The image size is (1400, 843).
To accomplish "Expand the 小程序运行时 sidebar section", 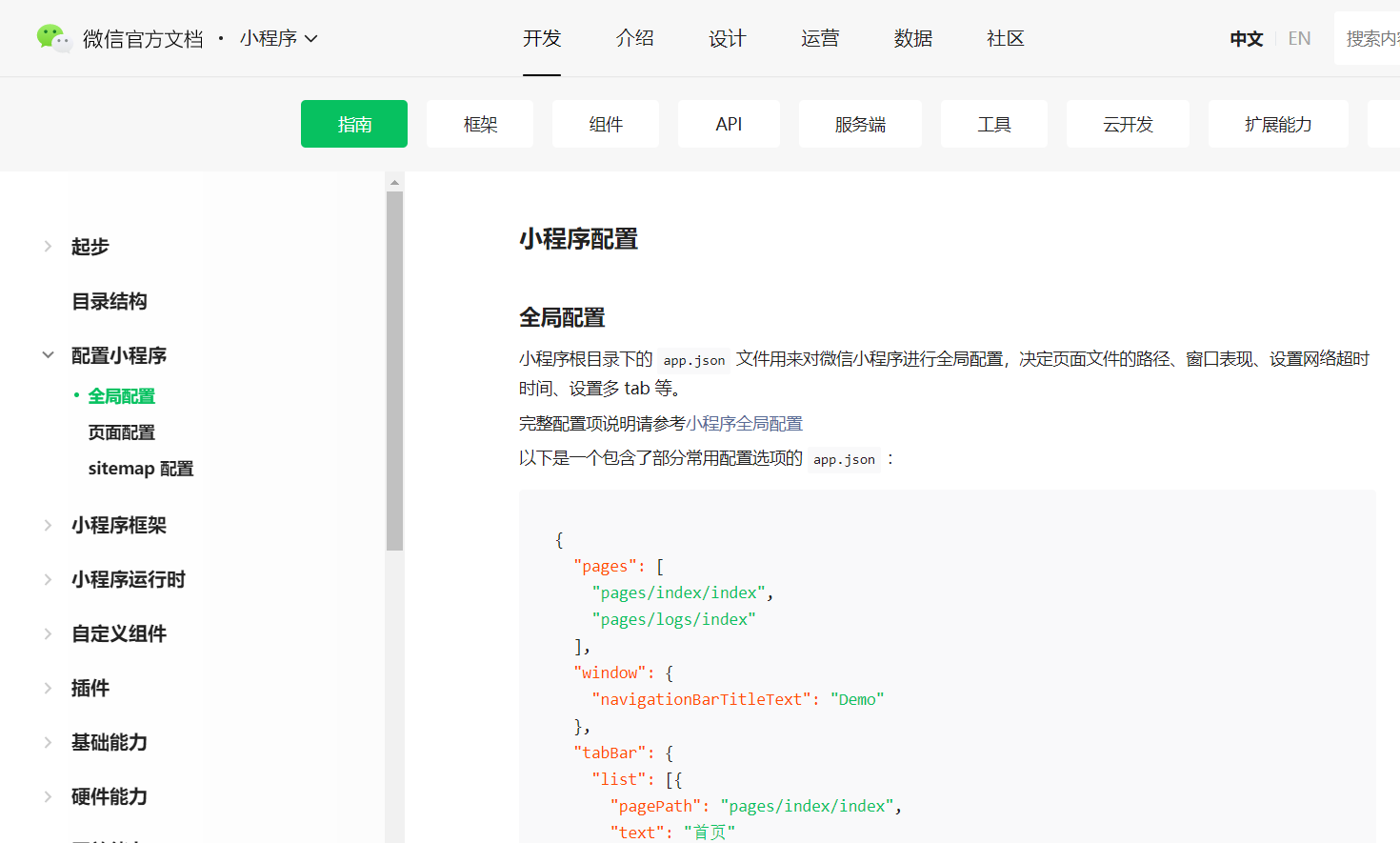I will tap(48, 579).
